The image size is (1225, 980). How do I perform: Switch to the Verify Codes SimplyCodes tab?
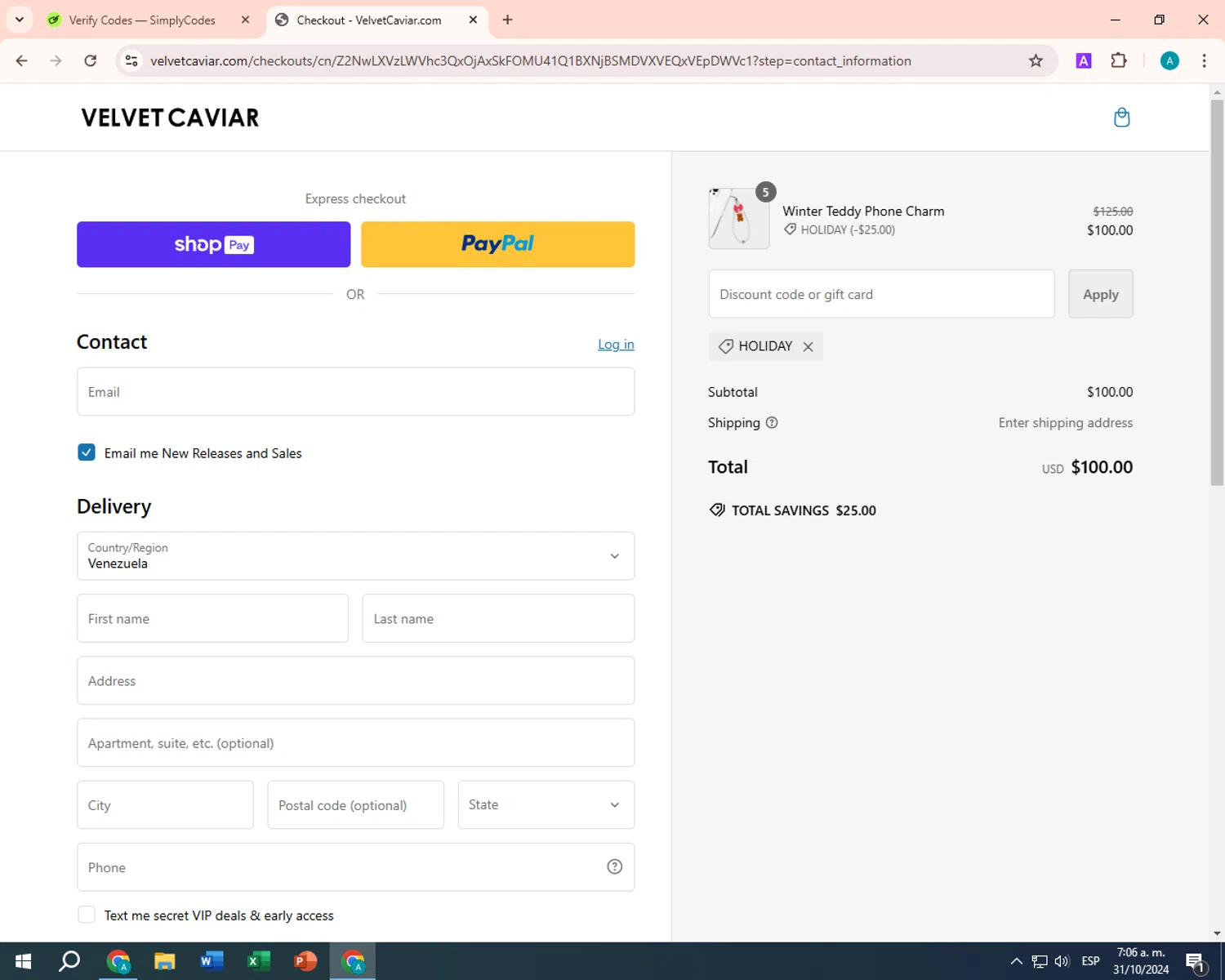[141, 20]
